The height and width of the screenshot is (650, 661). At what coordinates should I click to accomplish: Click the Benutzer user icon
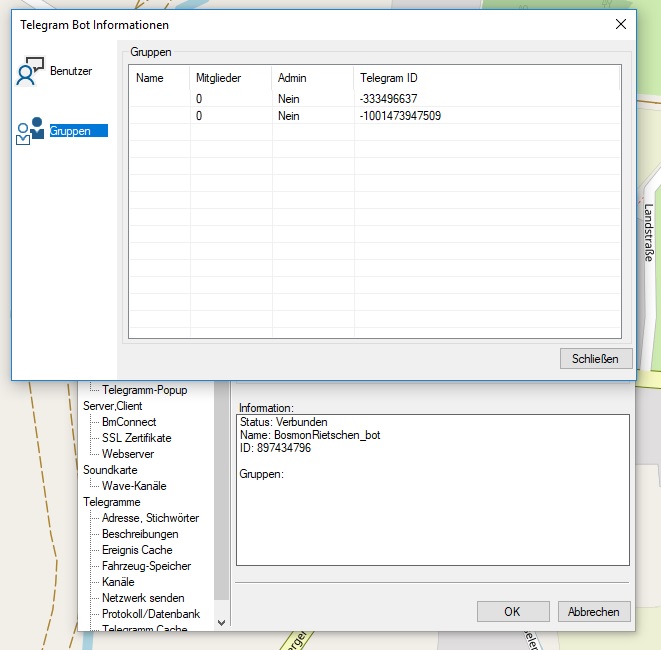30,72
